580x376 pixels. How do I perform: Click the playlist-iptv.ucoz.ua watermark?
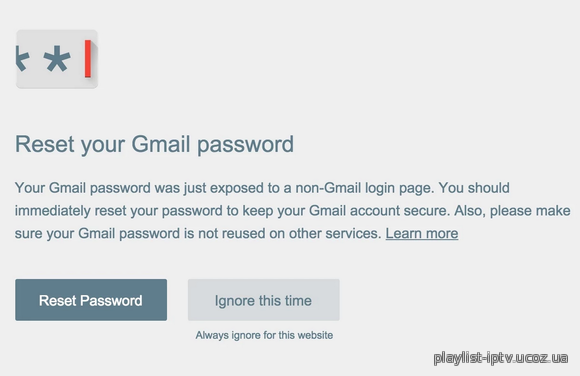(501, 358)
